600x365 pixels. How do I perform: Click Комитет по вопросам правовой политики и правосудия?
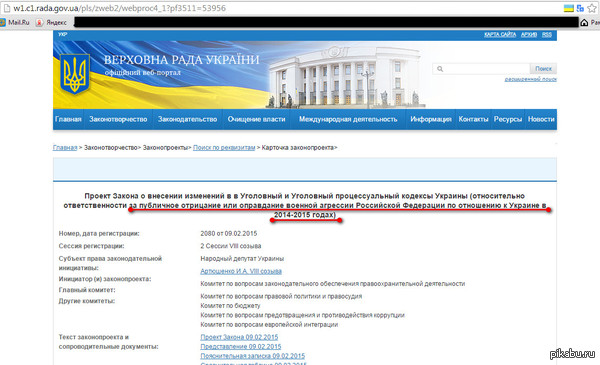pos(281,296)
